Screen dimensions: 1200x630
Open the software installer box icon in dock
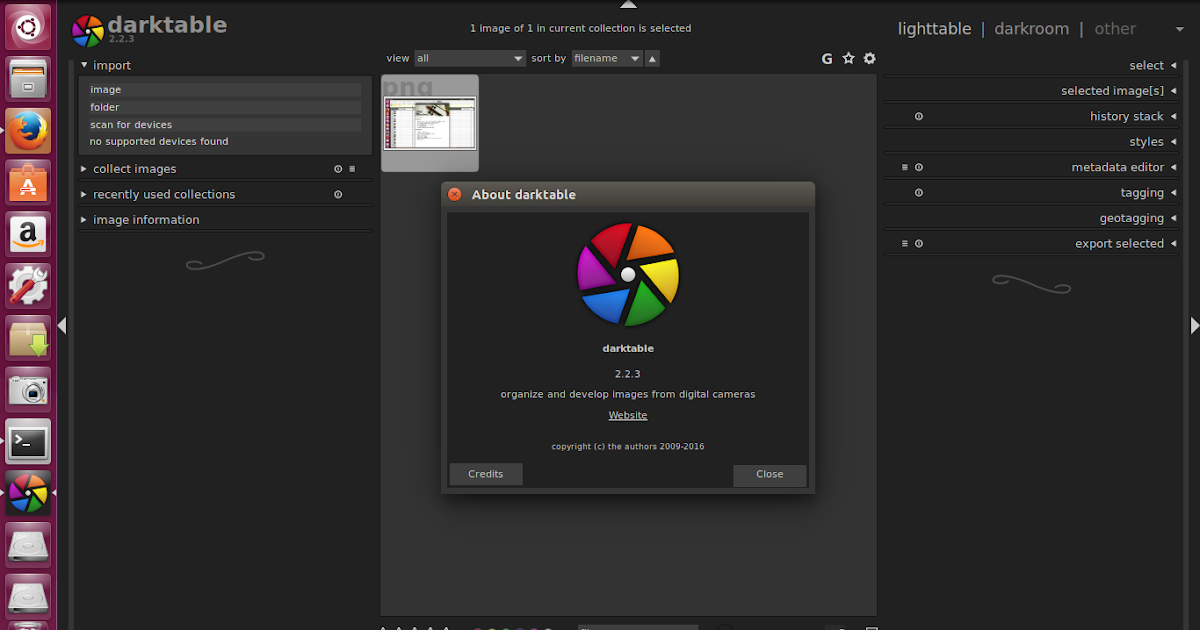coord(28,338)
